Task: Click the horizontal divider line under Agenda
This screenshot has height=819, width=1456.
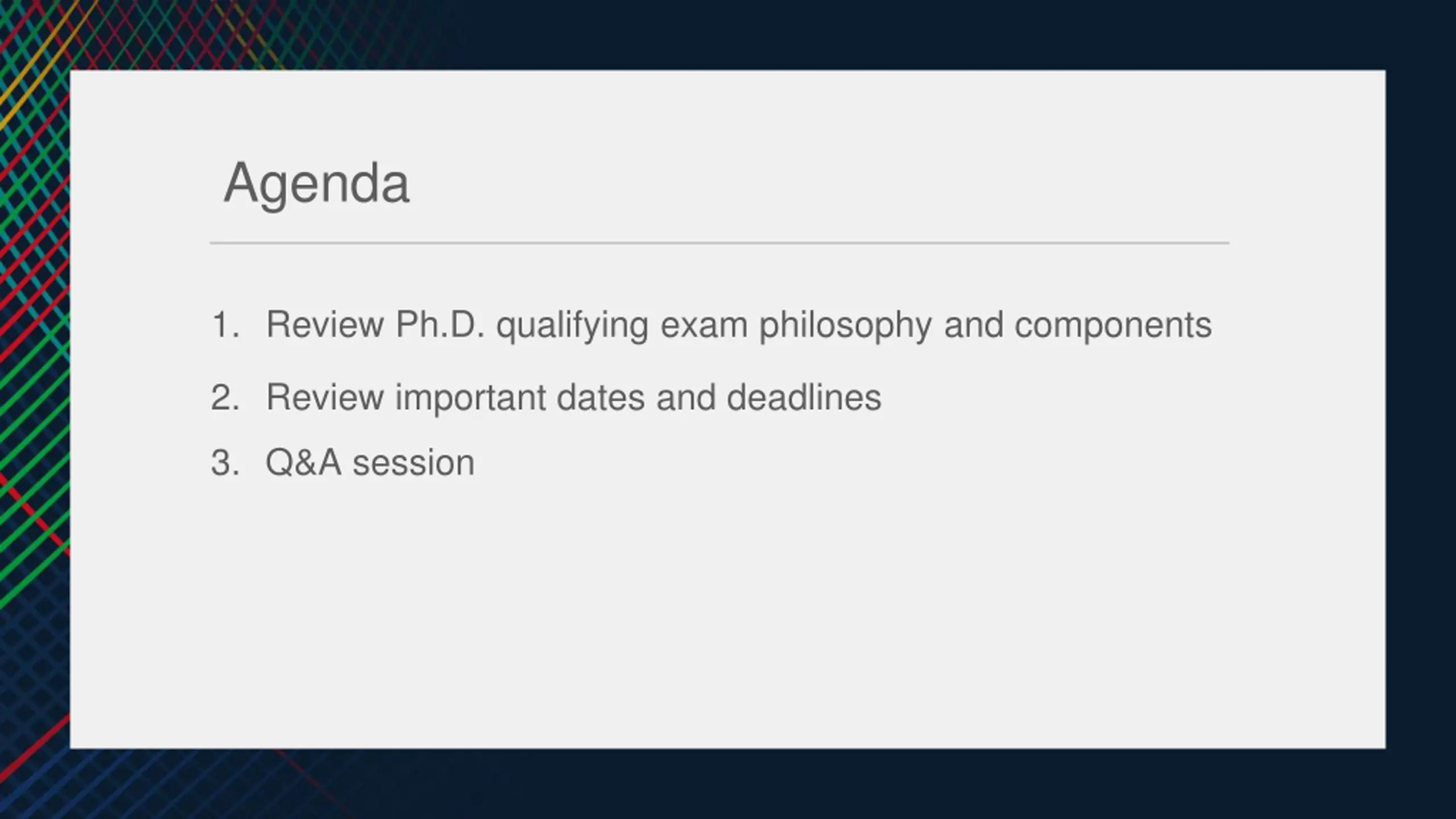Action: pos(719,243)
